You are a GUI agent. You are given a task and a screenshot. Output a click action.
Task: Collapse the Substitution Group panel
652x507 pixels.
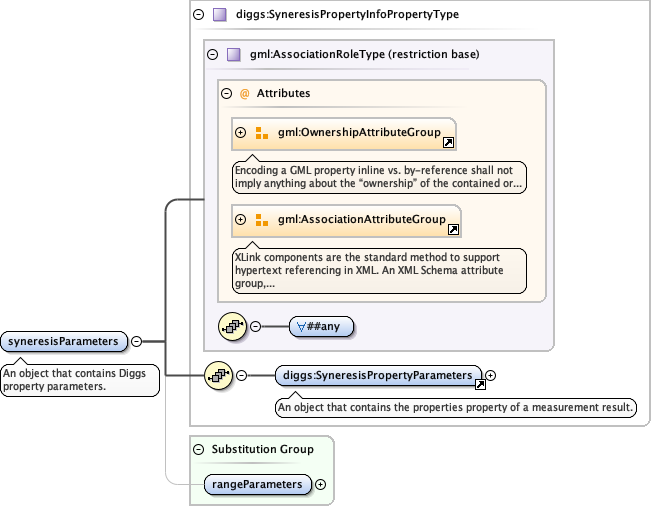[x=198, y=449]
